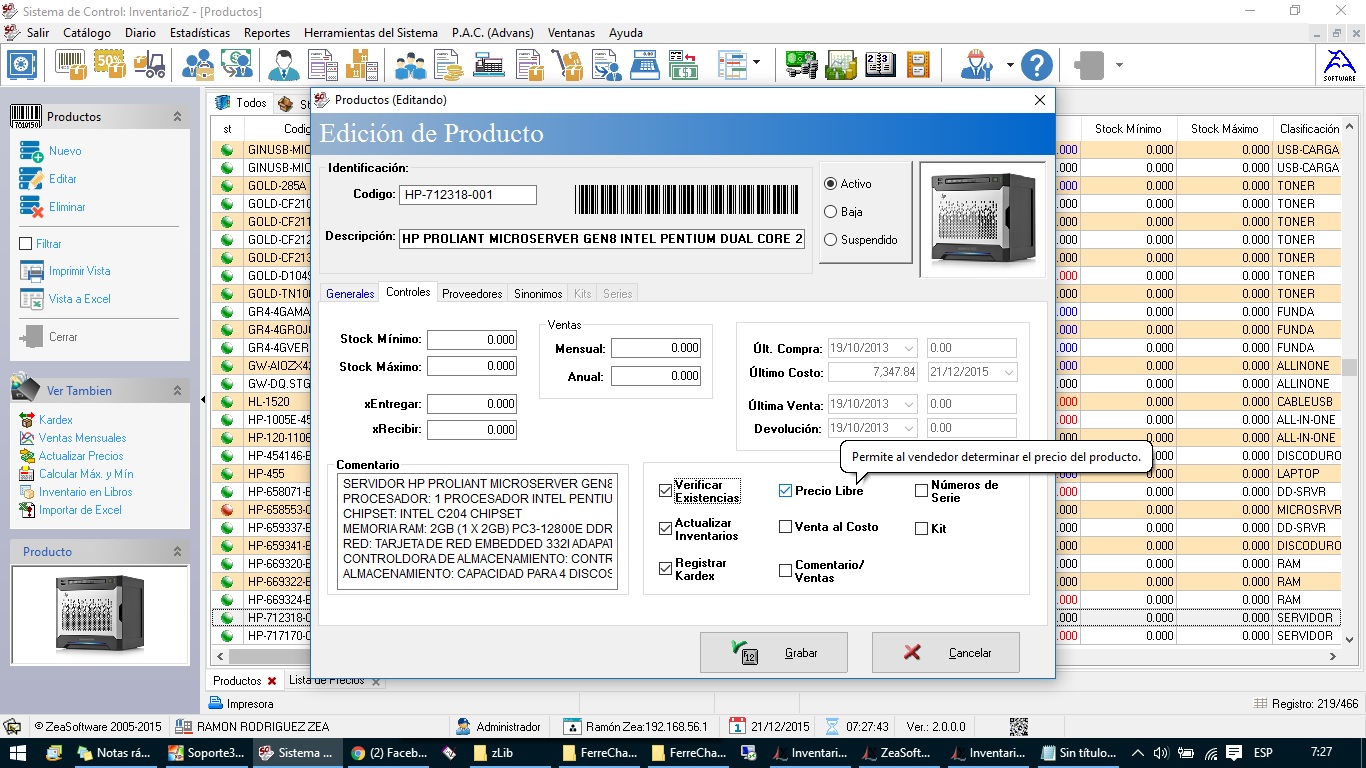Open the worker with wrench tools icon
This screenshot has height=768, width=1366.
[976, 66]
